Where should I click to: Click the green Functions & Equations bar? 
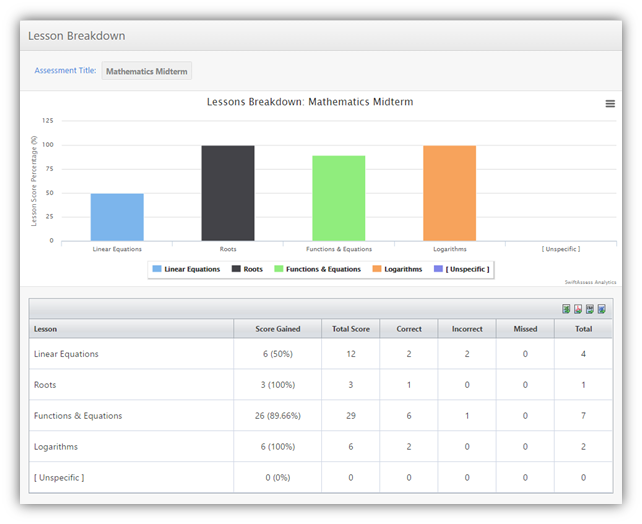(x=338, y=198)
